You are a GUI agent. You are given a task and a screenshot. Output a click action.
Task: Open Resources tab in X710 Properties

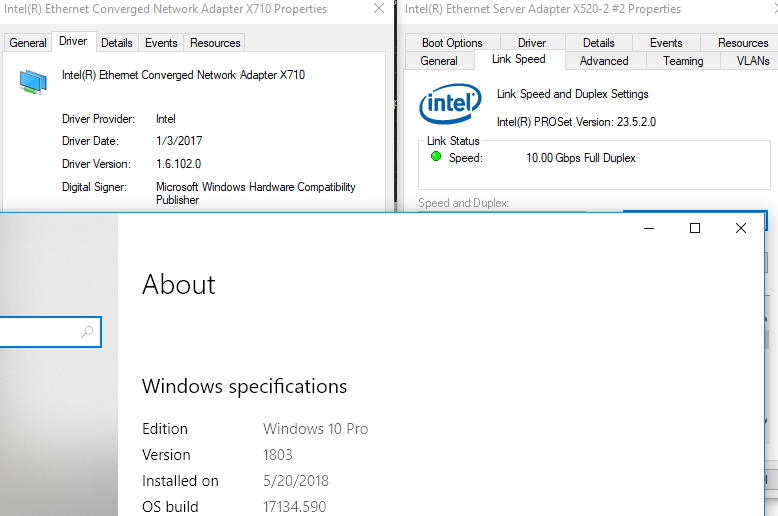coord(215,43)
